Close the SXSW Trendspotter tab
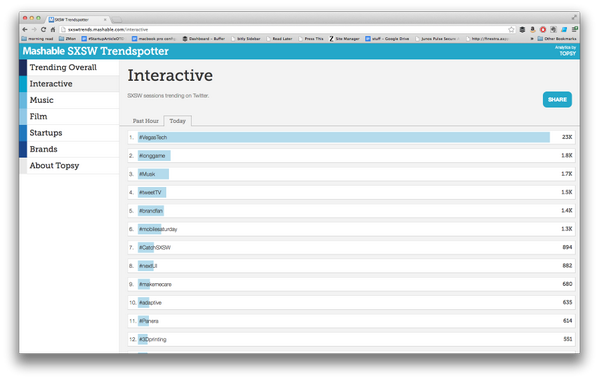599x380 pixels. [x=105, y=19]
